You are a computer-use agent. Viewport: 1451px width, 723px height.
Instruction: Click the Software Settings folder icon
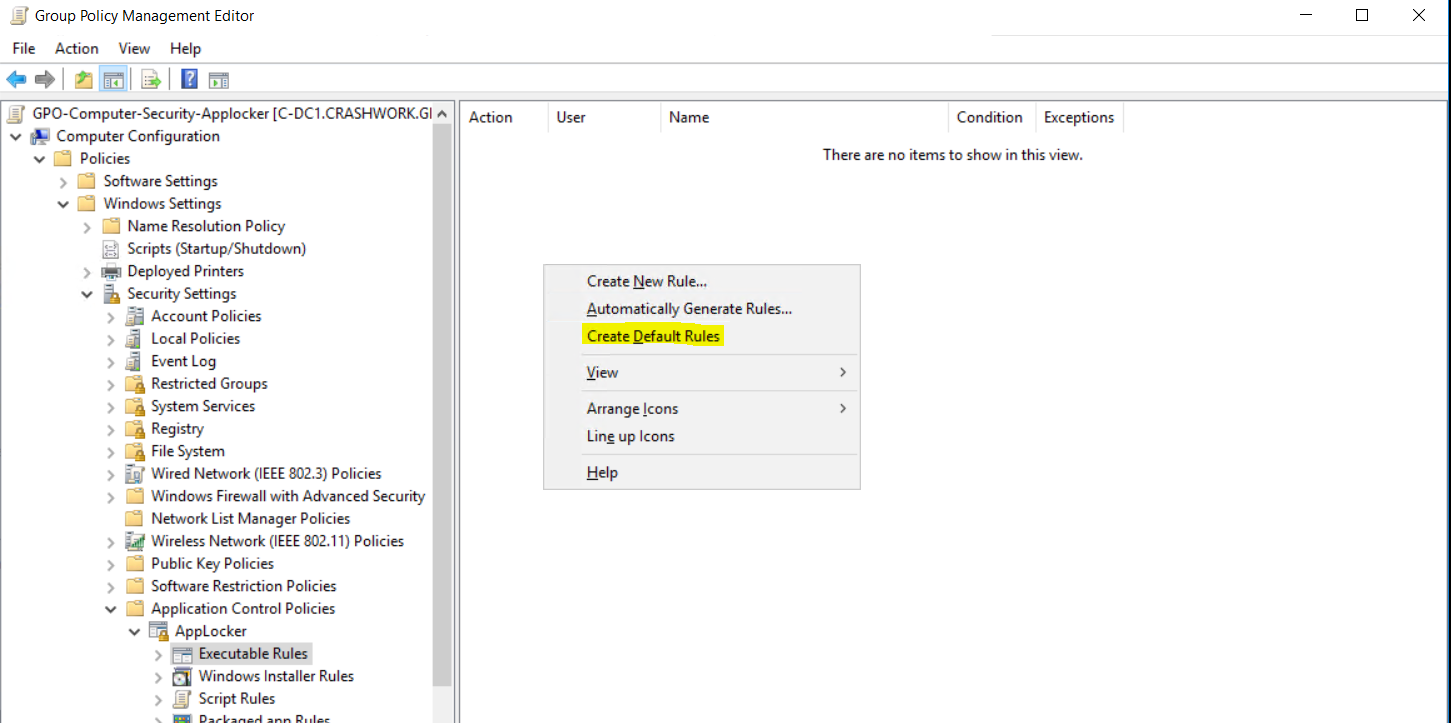[87, 181]
